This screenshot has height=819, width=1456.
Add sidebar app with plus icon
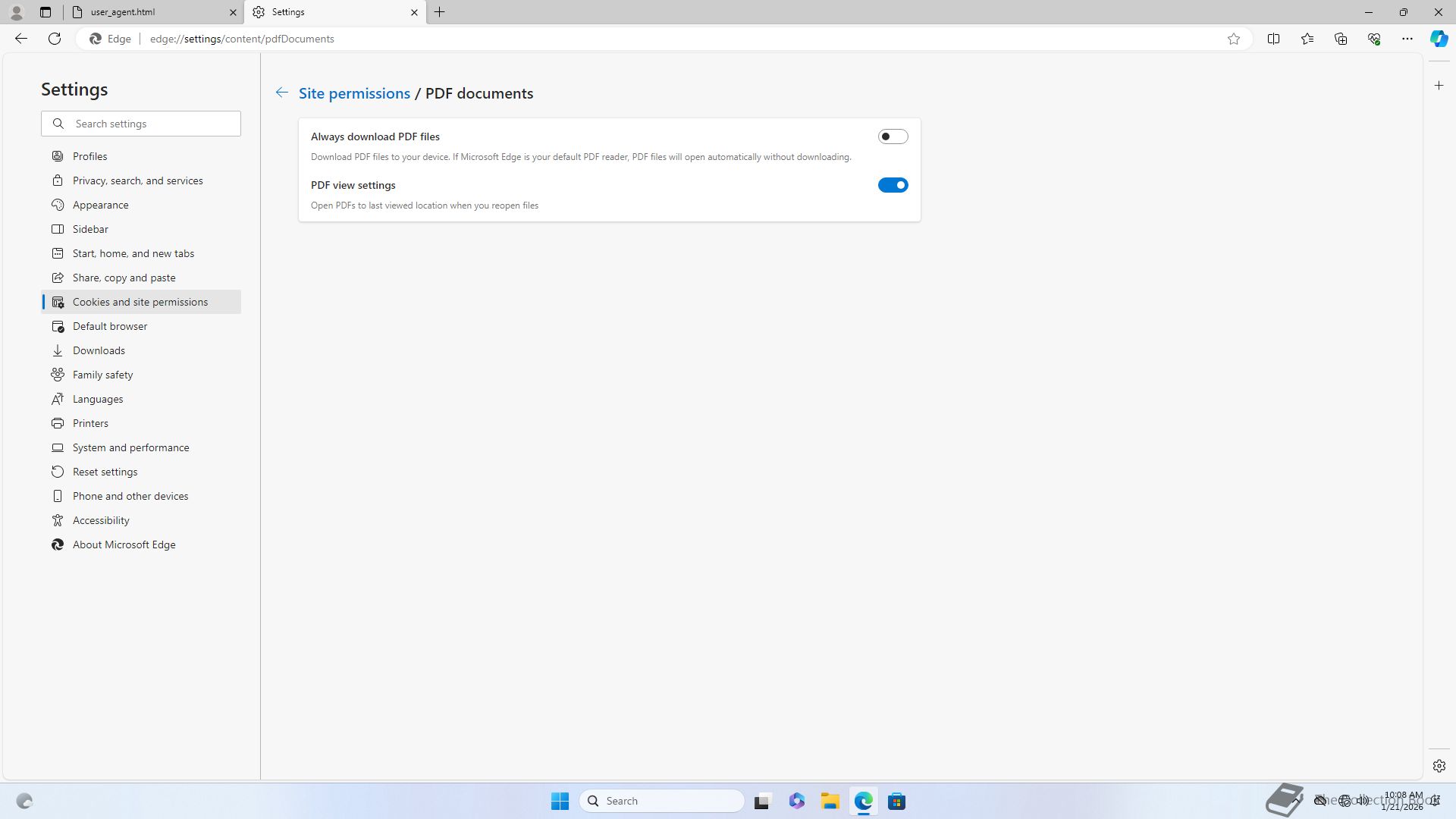1439,86
